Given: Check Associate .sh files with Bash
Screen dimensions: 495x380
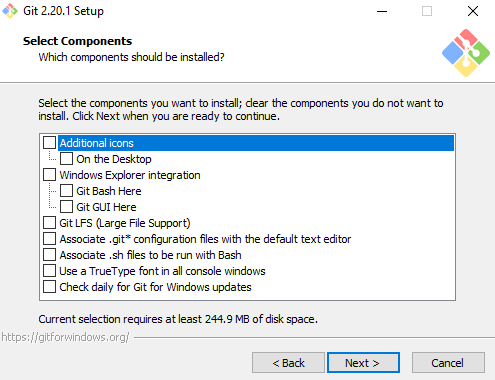Looking at the screenshot, I should click(49, 255).
